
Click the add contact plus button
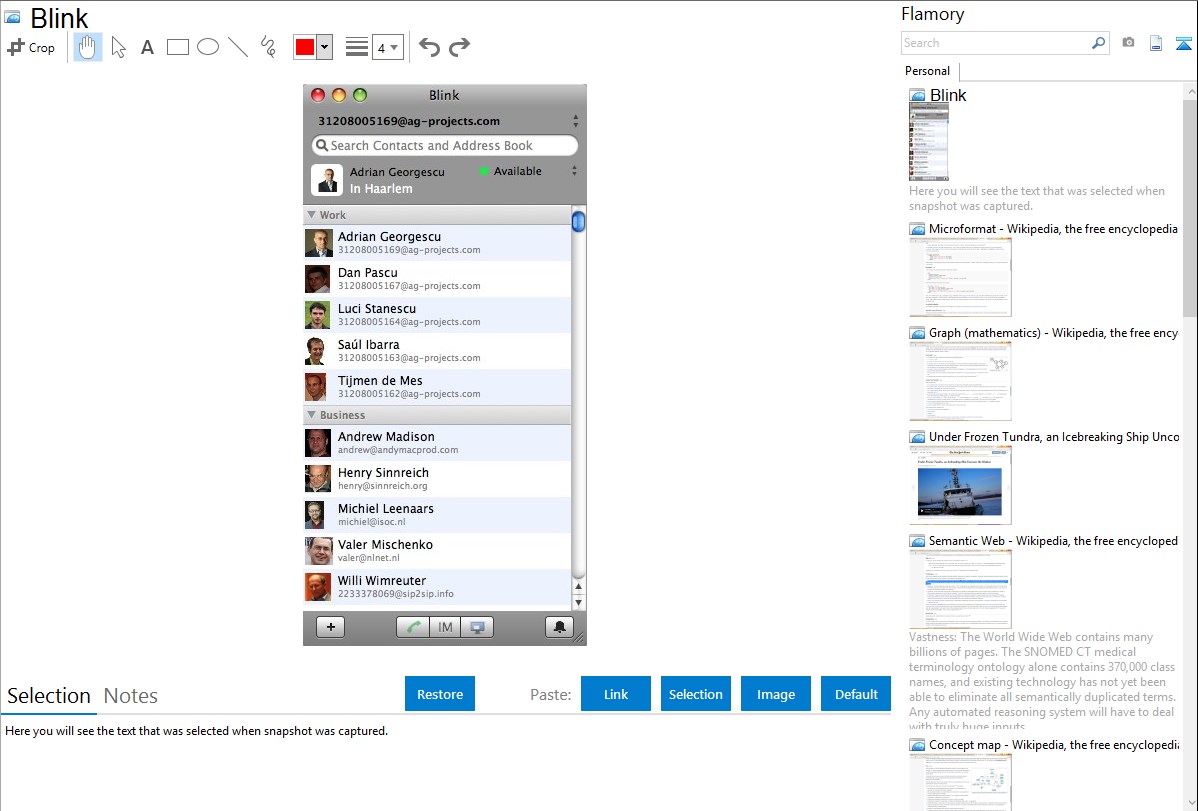tap(330, 627)
